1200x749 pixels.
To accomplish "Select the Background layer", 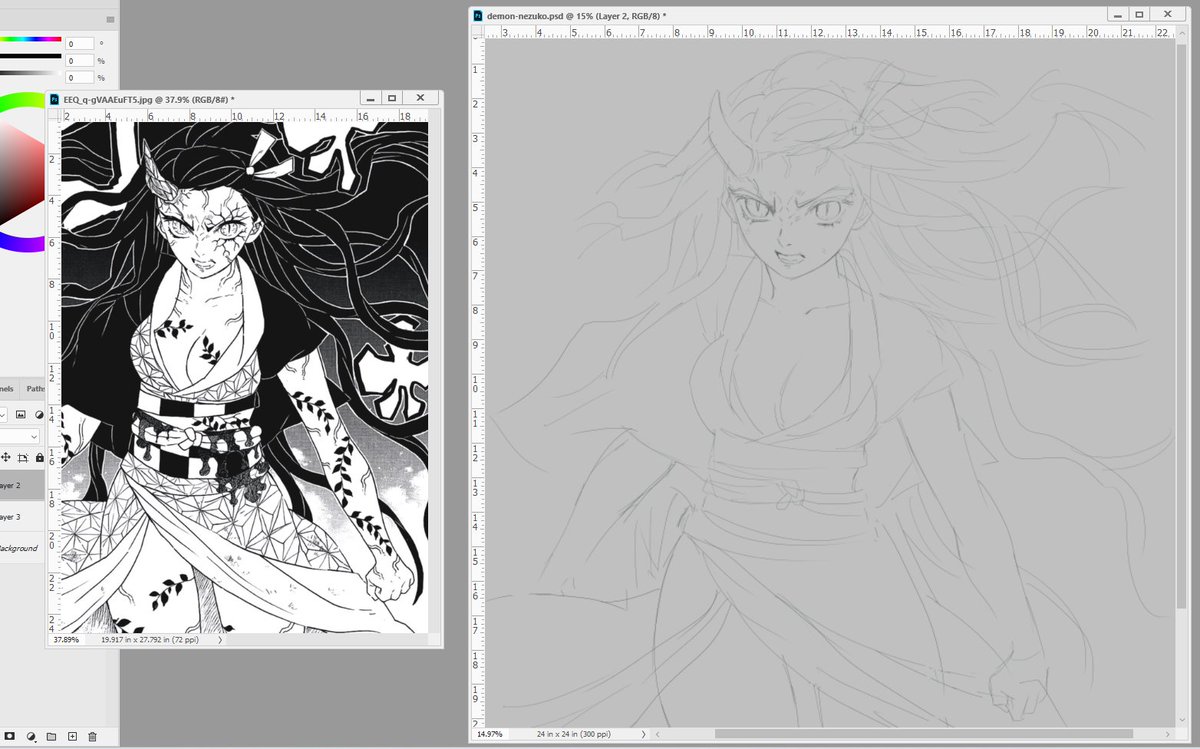I will 22,548.
